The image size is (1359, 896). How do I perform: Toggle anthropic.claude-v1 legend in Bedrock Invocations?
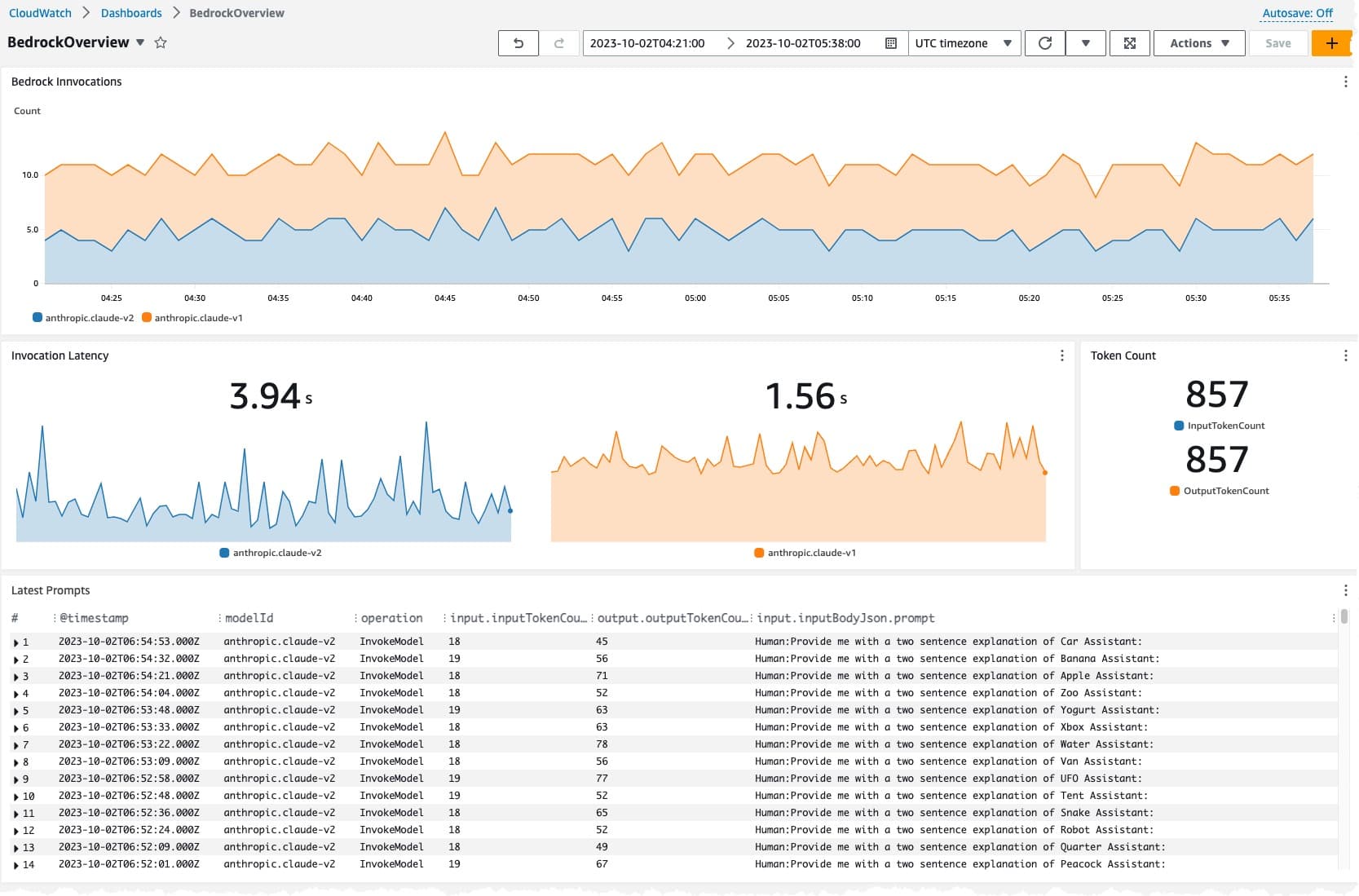[x=192, y=318]
